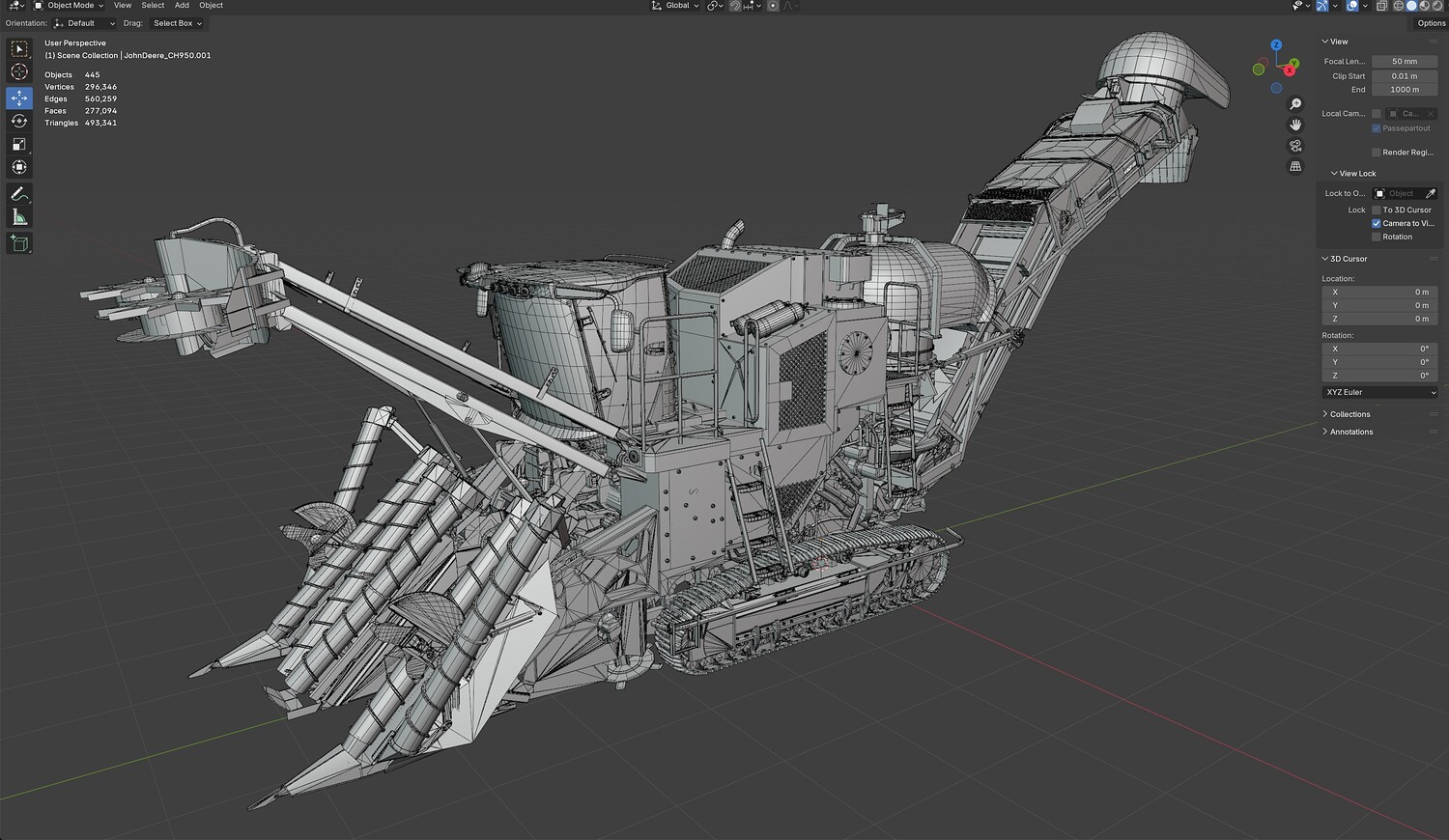This screenshot has height=840, width=1449.
Task: Switch to material preview shading
Action: [1424, 6]
